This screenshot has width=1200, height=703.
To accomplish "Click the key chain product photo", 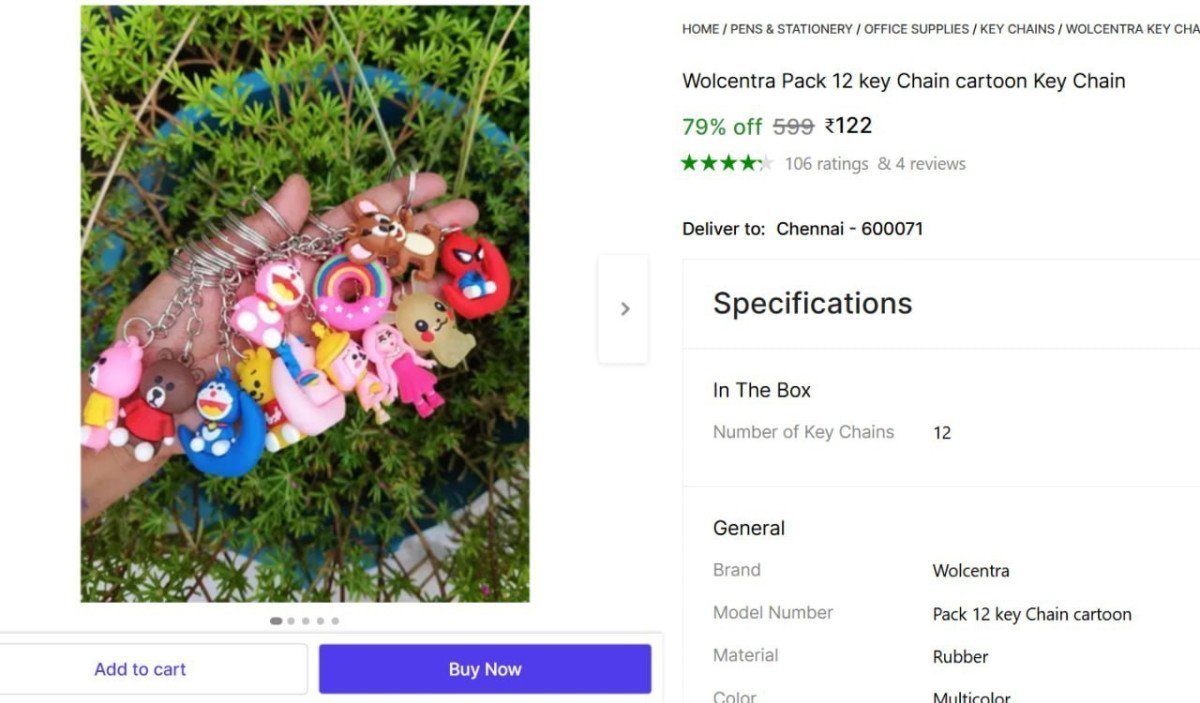I will [305, 303].
